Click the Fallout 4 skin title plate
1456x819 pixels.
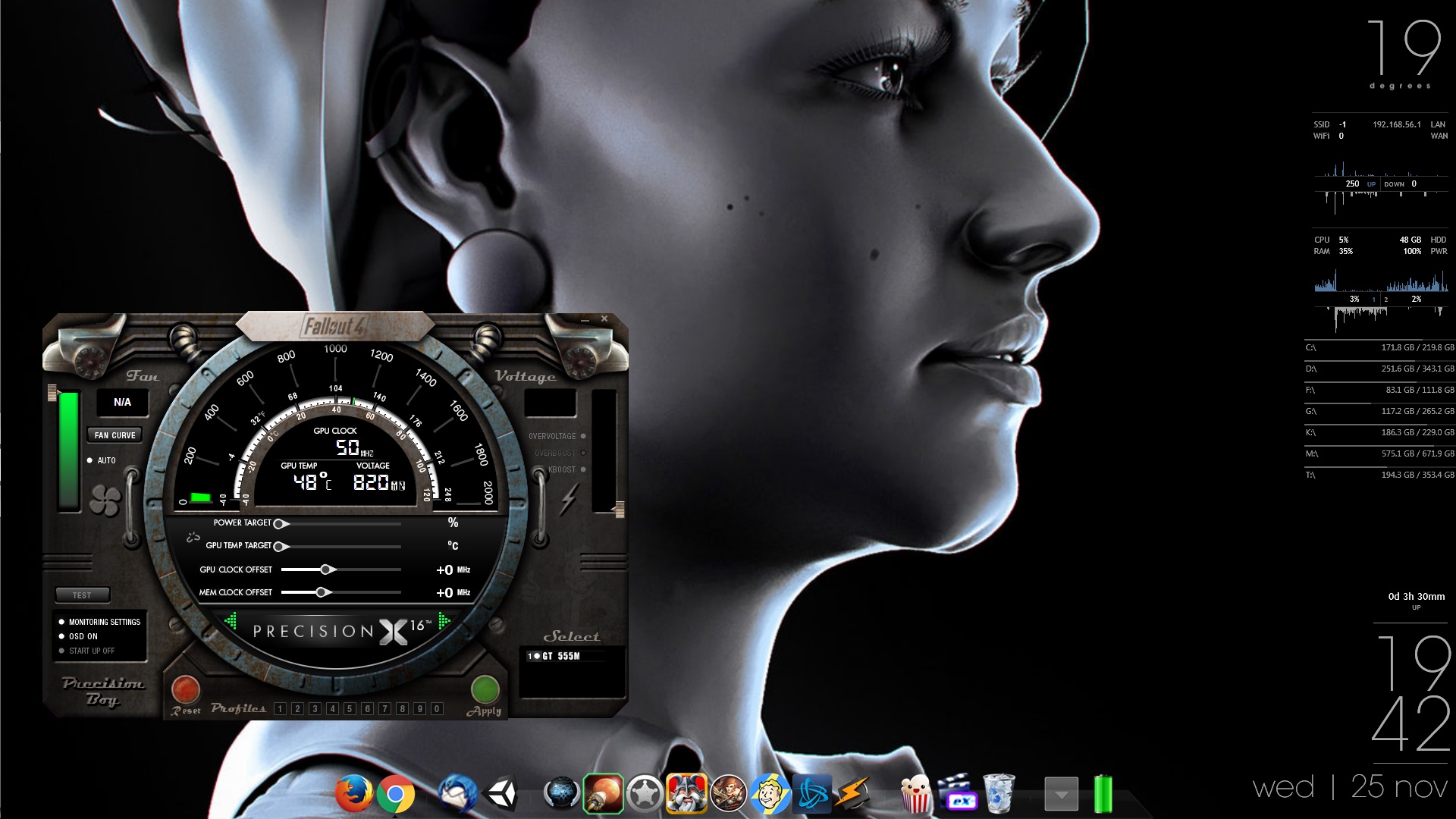click(x=334, y=326)
